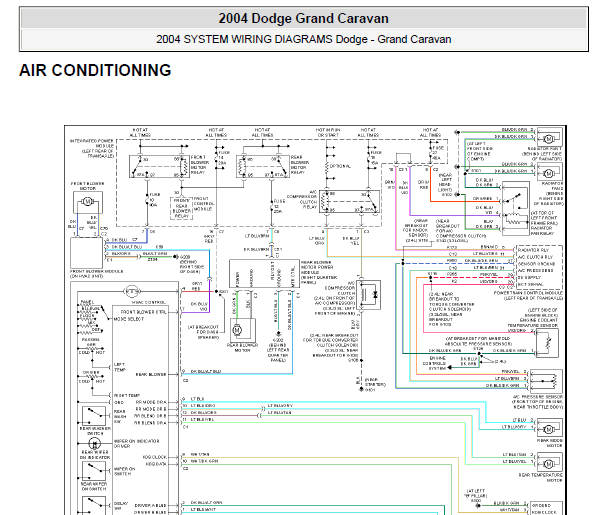Click the rear wiper on indicator symbol
This screenshot has width=603, height=515.
pyautogui.click(x=95, y=443)
